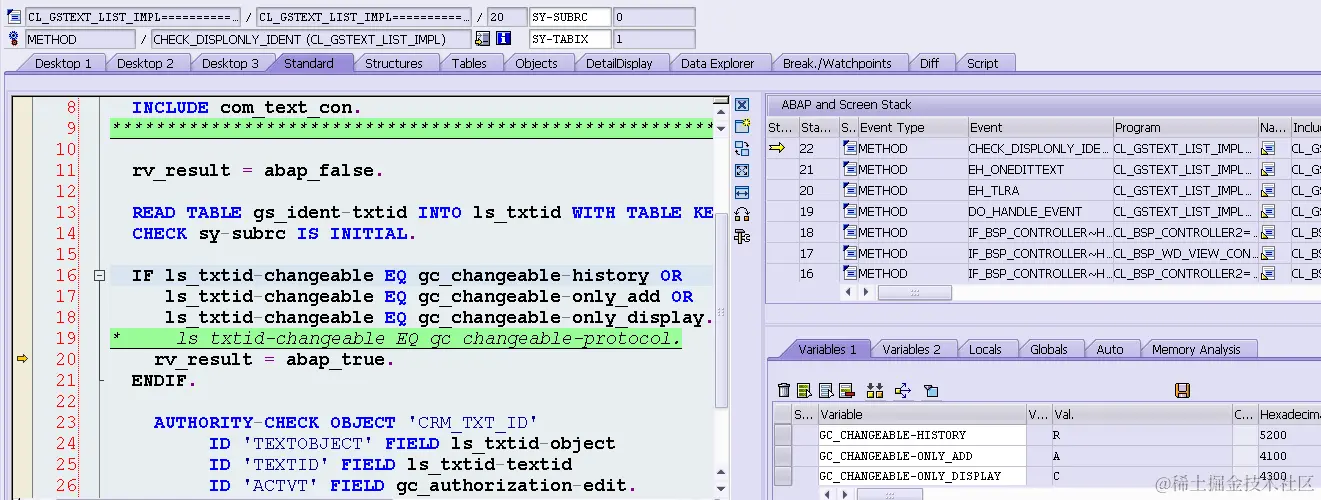Click the yellow arrow in stack level 22 row
This screenshot has height=500, width=1321.
pyautogui.click(x=777, y=148)
